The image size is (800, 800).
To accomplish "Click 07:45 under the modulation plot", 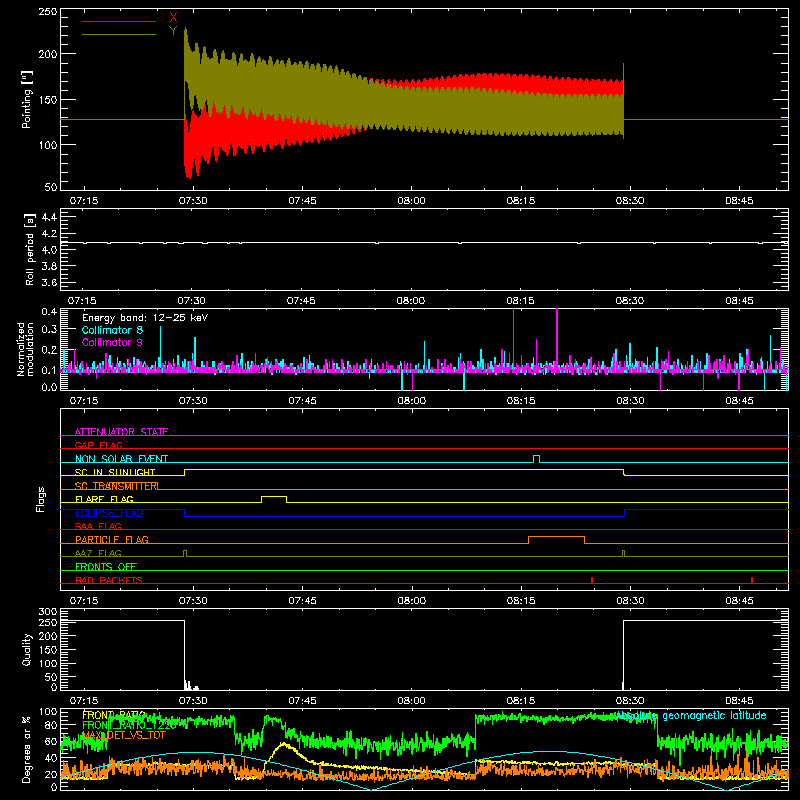I will click(302, 401).
